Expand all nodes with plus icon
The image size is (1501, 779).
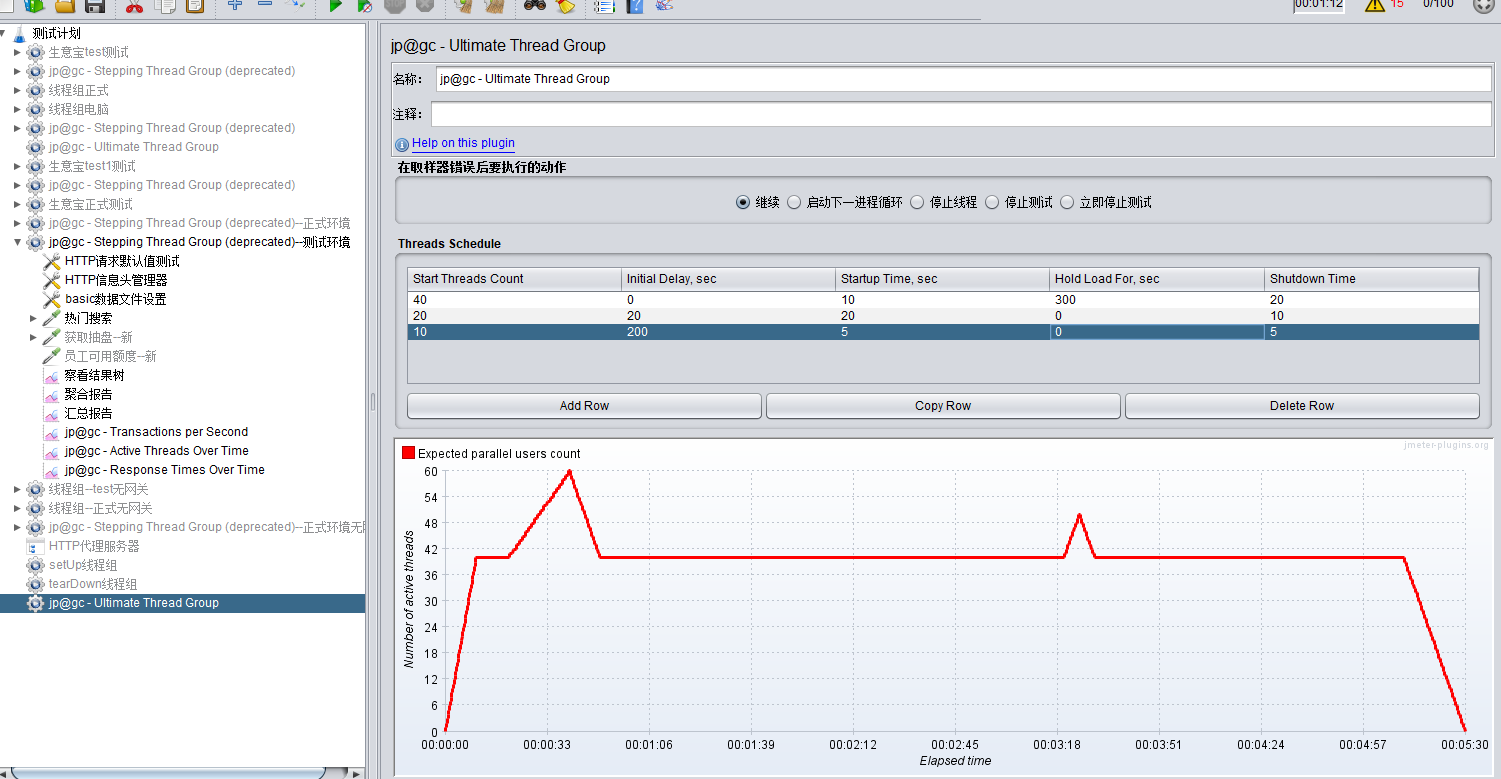(x=235, y=5)
